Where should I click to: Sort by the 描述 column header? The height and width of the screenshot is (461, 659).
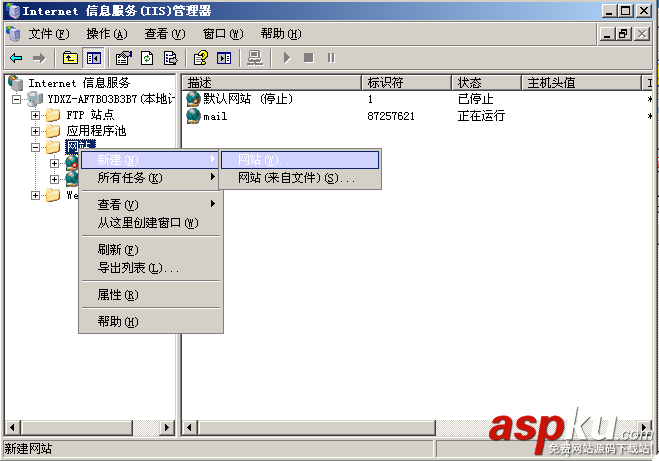tap(272, 83)
